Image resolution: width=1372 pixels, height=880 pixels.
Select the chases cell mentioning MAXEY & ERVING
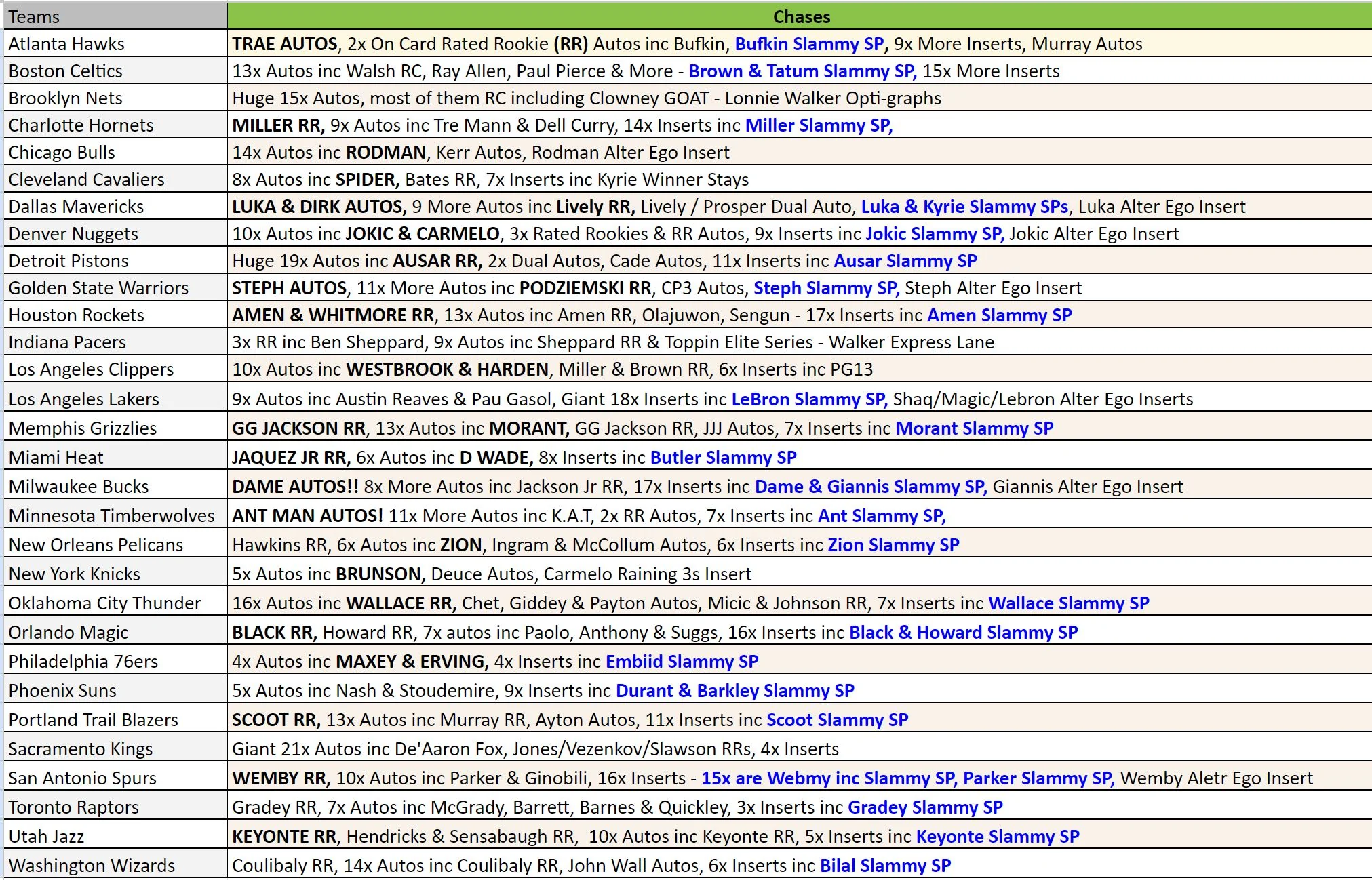click(x=800, y=660)
